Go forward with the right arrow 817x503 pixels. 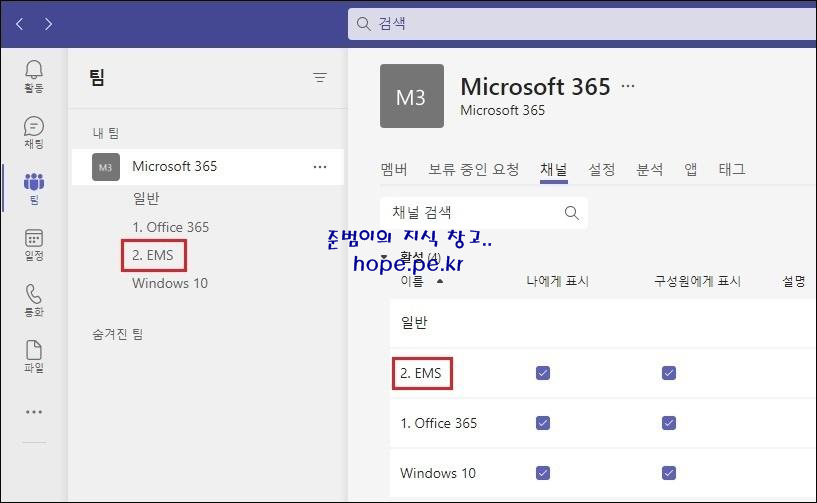(x=48, y=23)
